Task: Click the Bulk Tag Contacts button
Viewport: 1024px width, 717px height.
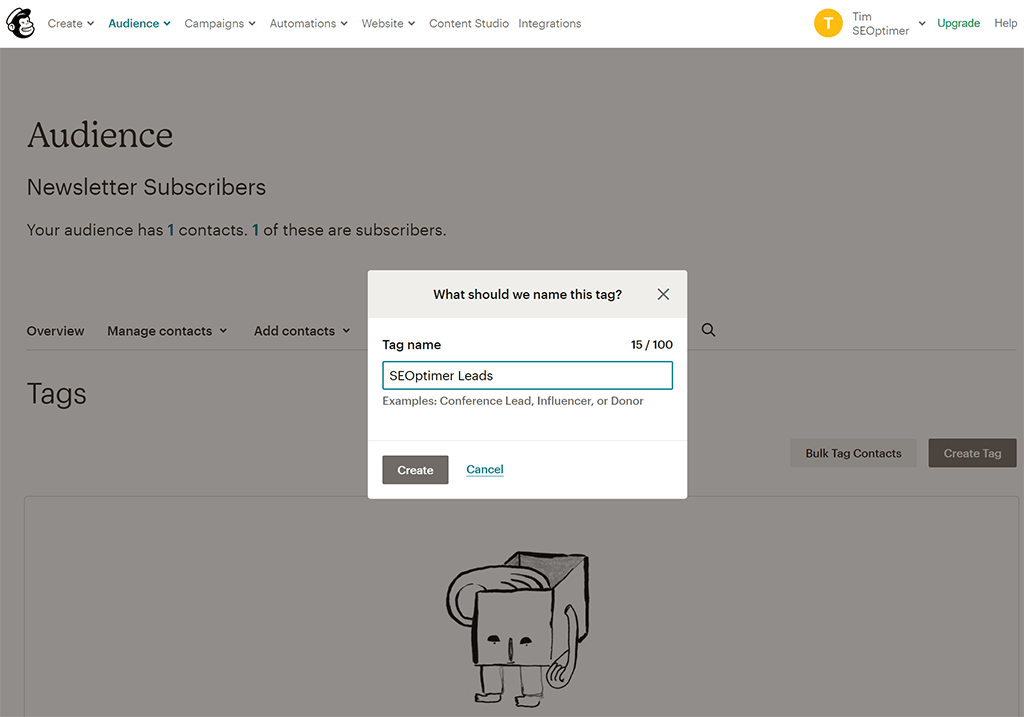Action: coord(853,453)
